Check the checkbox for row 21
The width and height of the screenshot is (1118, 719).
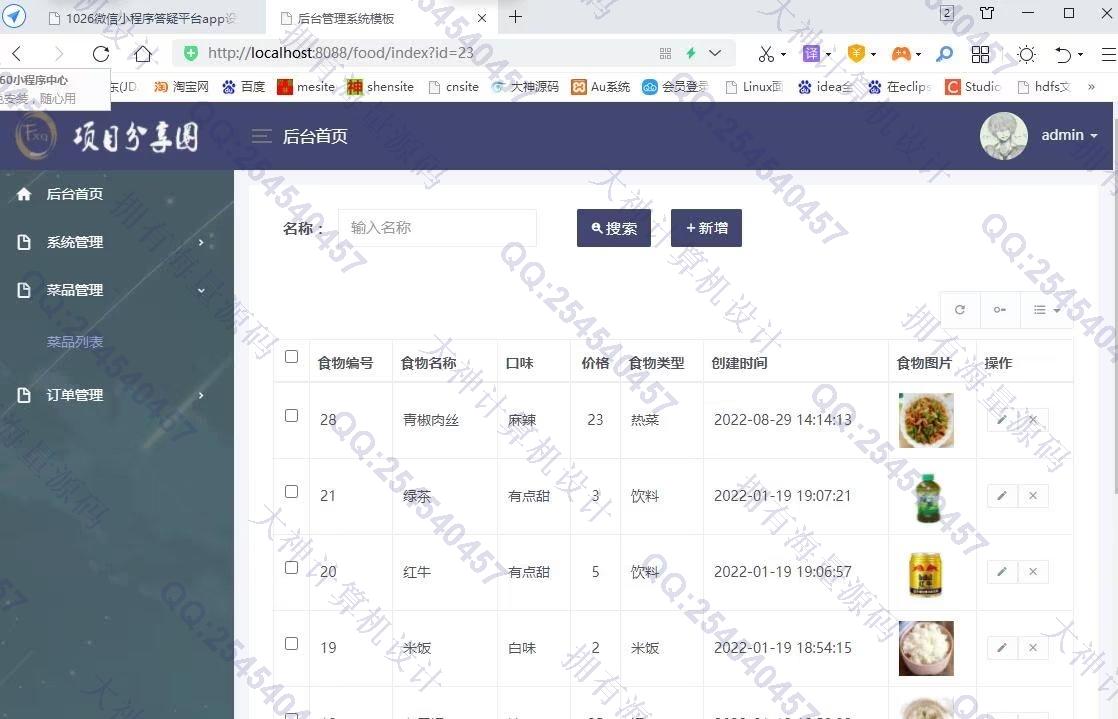(291, 491)
